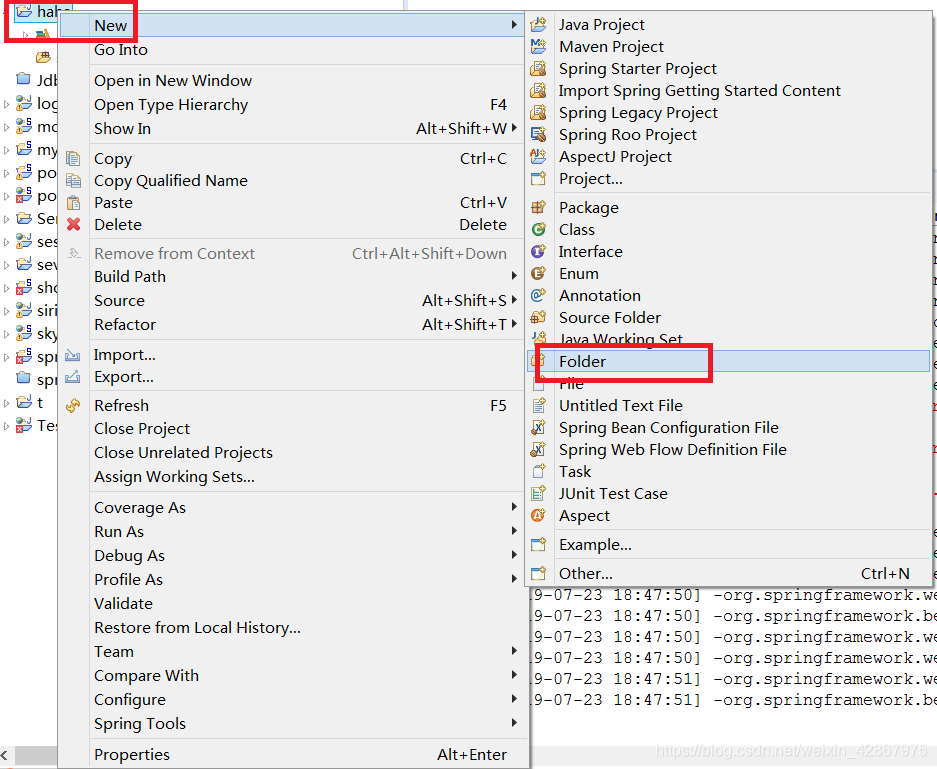Select Project... in New submenu
The width and height of the screenshot is (937, 769).
click(x=728, y=179)
